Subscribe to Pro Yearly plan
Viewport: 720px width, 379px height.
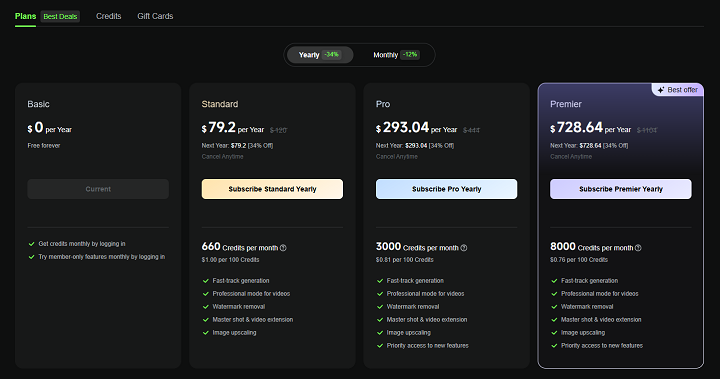click(446, 189)
